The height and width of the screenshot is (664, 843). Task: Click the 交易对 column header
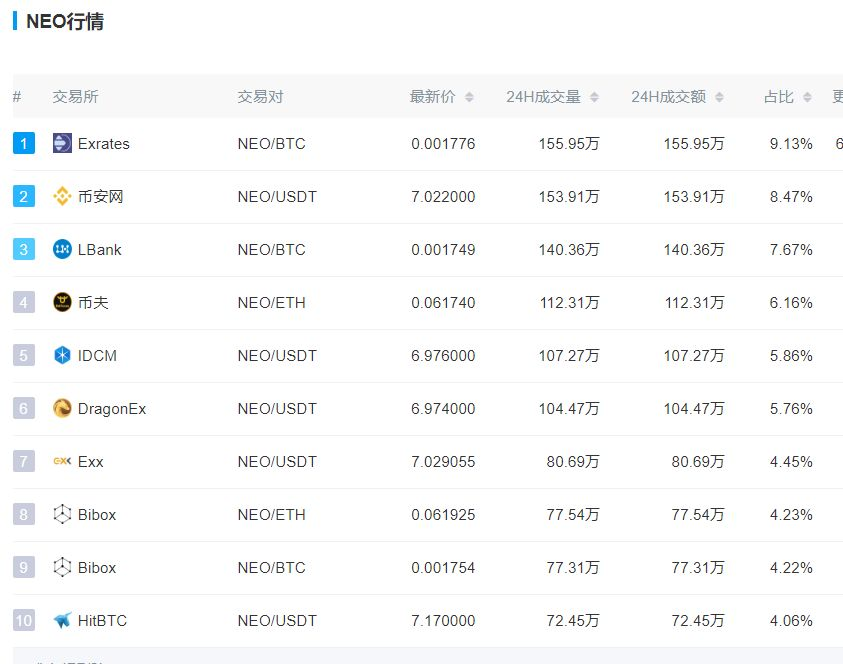click(x=260, y=97)
